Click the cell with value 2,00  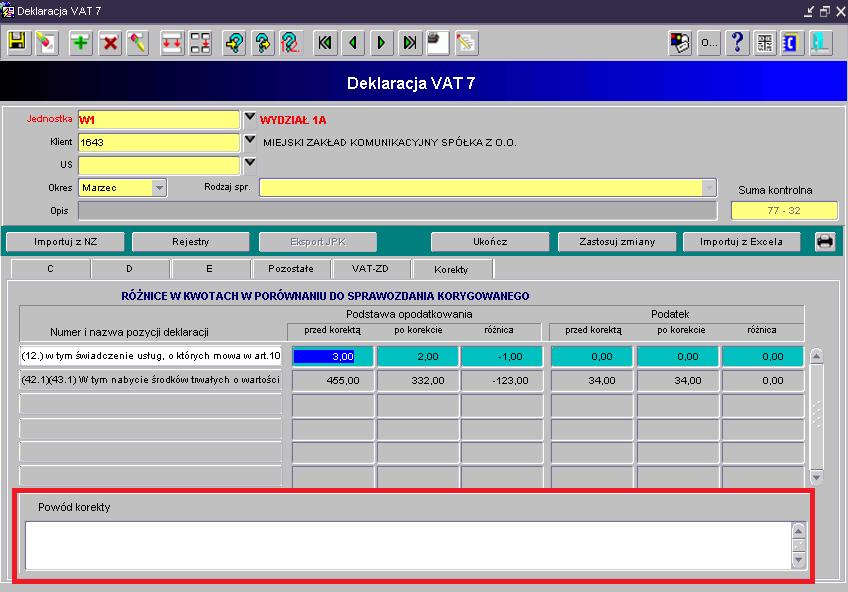click(418, 357)
